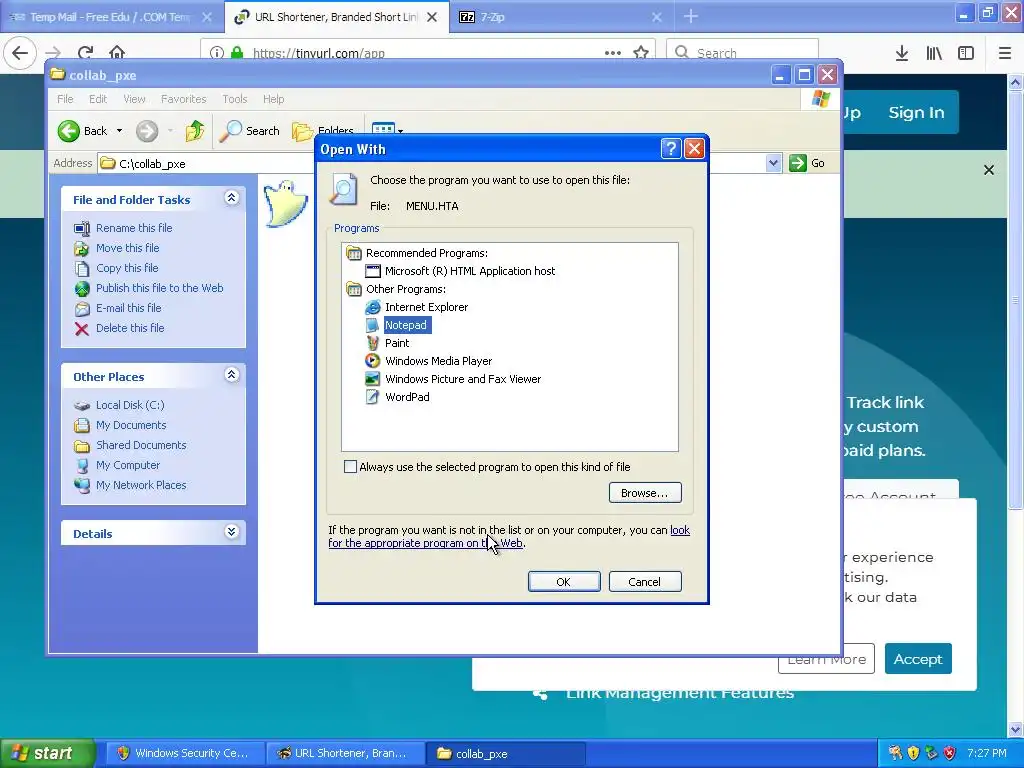Open the Edit menu in collab_pxe window

98,99
